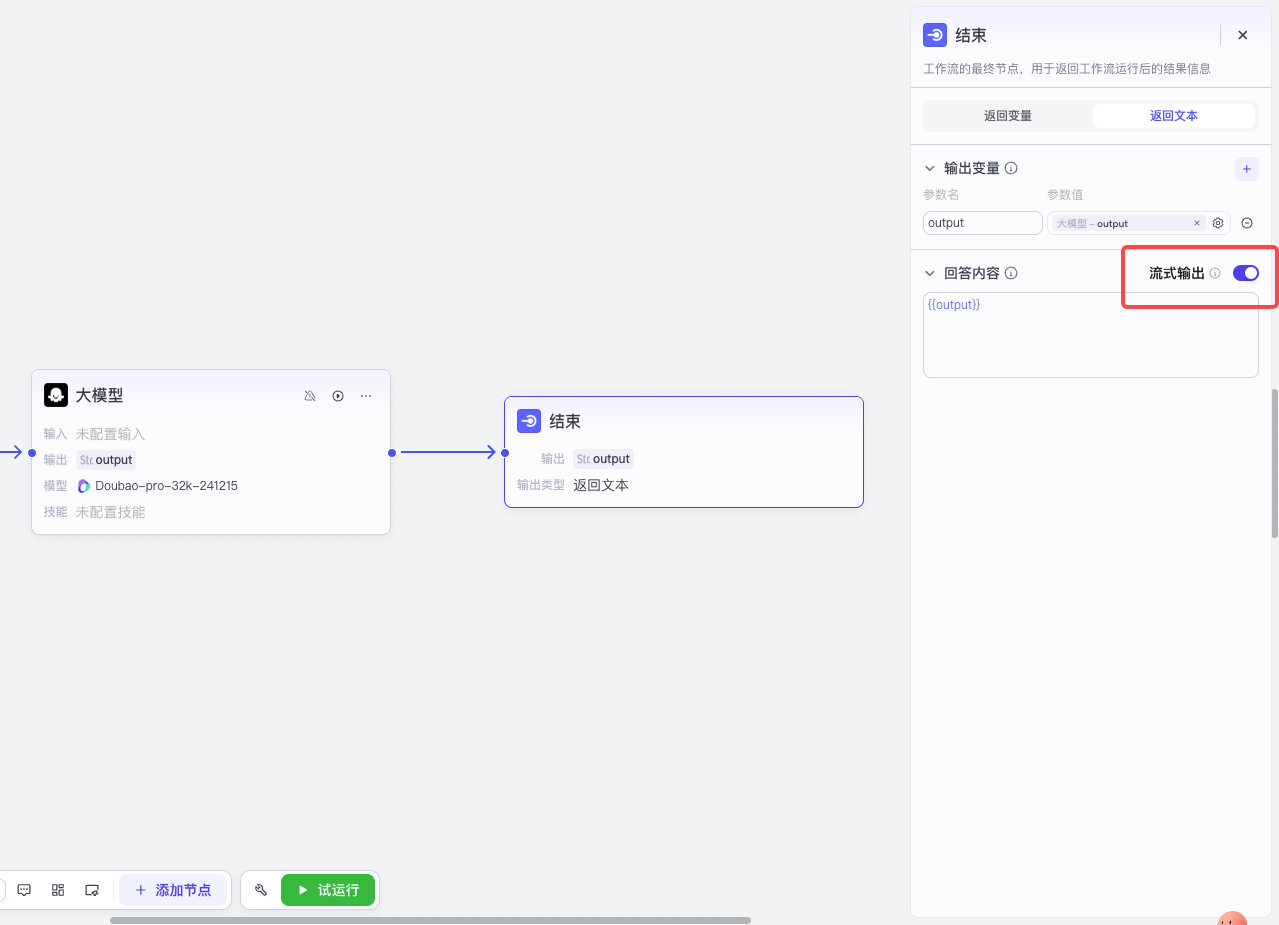Open the gear settings for the output parameter
This screenshot has height=925, width=1279.
[x=1218, y=223]
